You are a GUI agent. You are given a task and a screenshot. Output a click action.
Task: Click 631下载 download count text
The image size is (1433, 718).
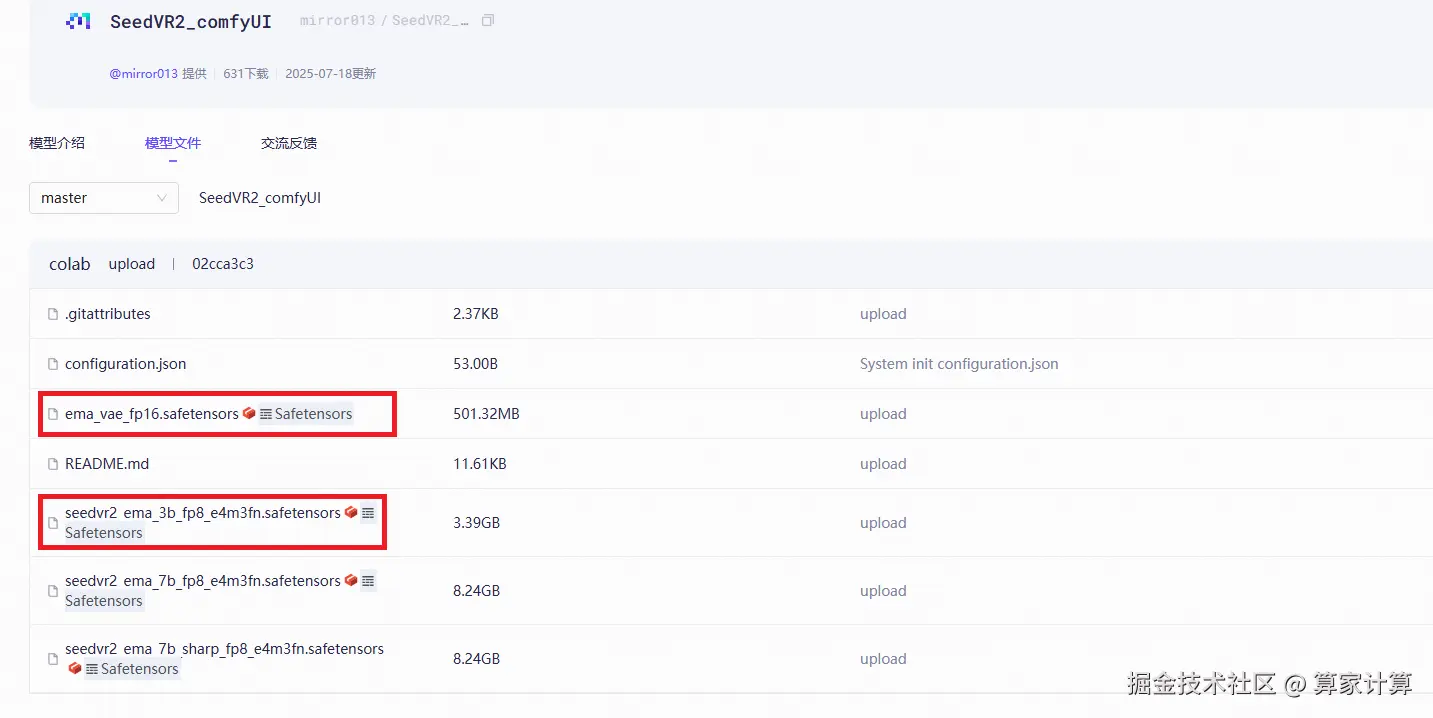(x=246, y=74)
